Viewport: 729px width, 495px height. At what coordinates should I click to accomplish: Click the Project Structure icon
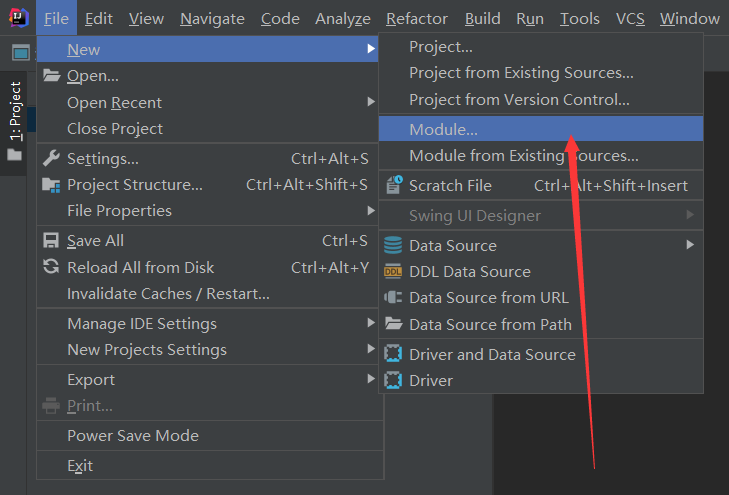coord(51,185)
